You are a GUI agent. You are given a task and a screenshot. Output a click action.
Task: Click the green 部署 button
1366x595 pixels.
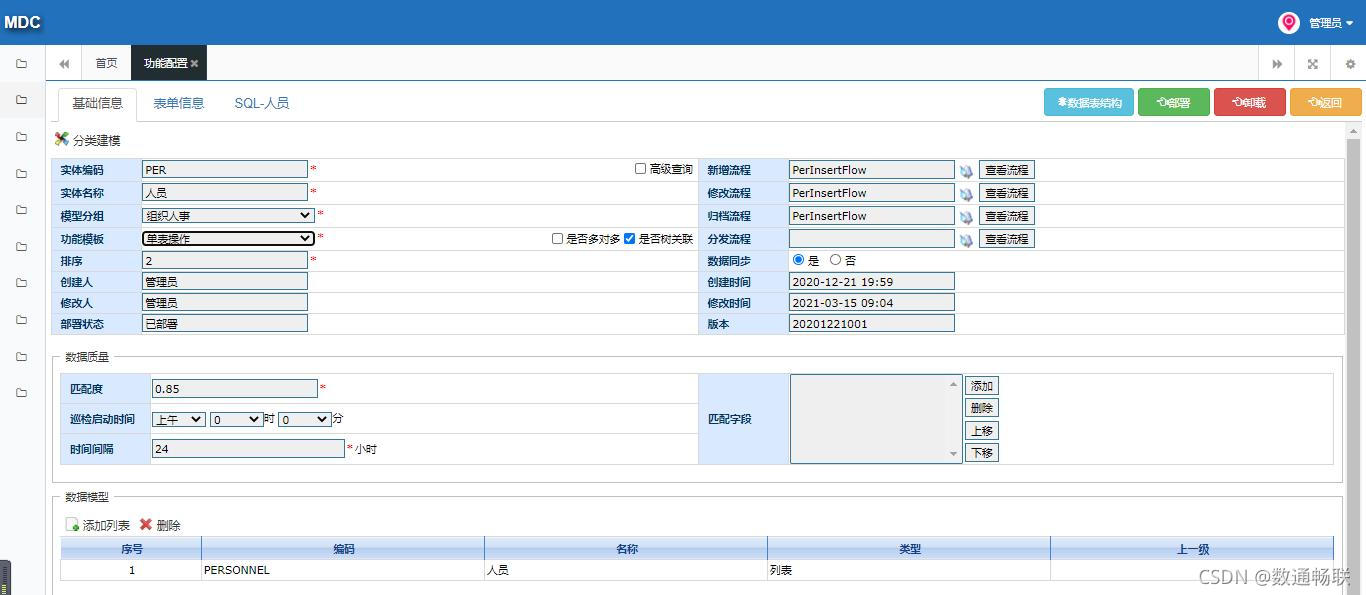[x=1174, y=102]
